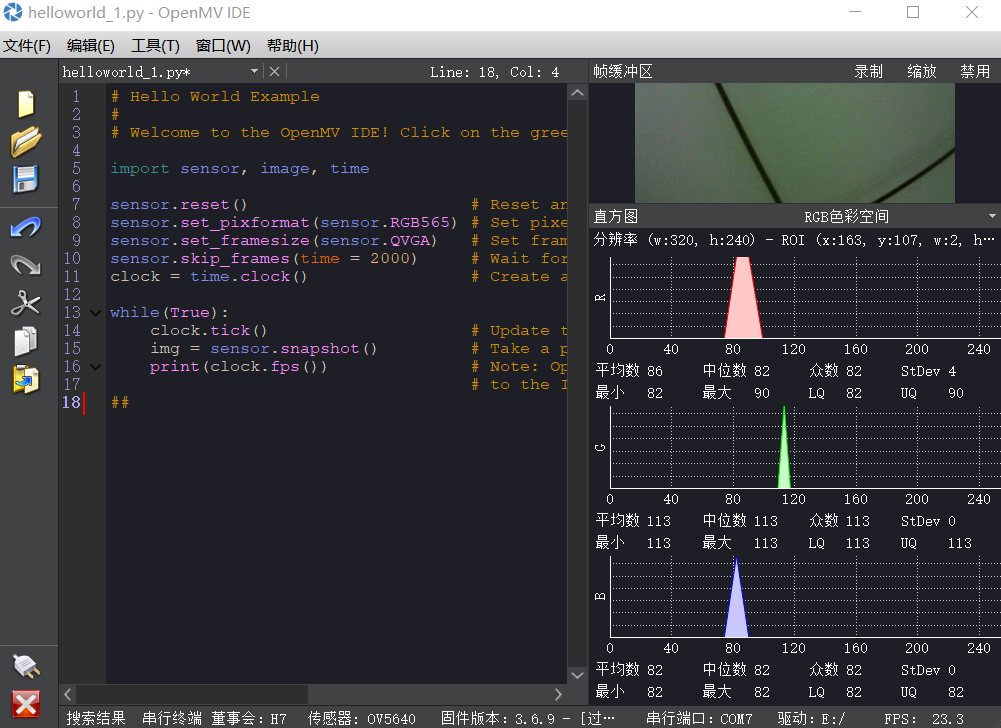Open the 帮助(H) menu
This screenshot has width=1001, height=728.
292,46
